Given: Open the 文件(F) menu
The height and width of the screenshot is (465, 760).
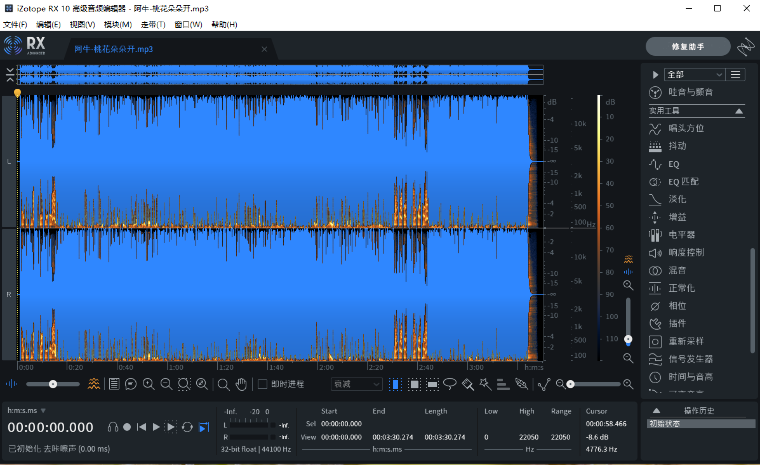Looking at the screenshot, I should tap(15, 23).
